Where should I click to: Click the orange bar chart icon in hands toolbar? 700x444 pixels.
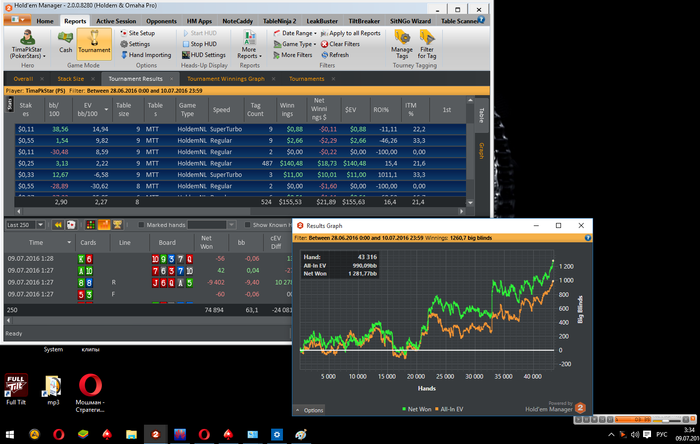pyautogui.click(x=104, y=225)
